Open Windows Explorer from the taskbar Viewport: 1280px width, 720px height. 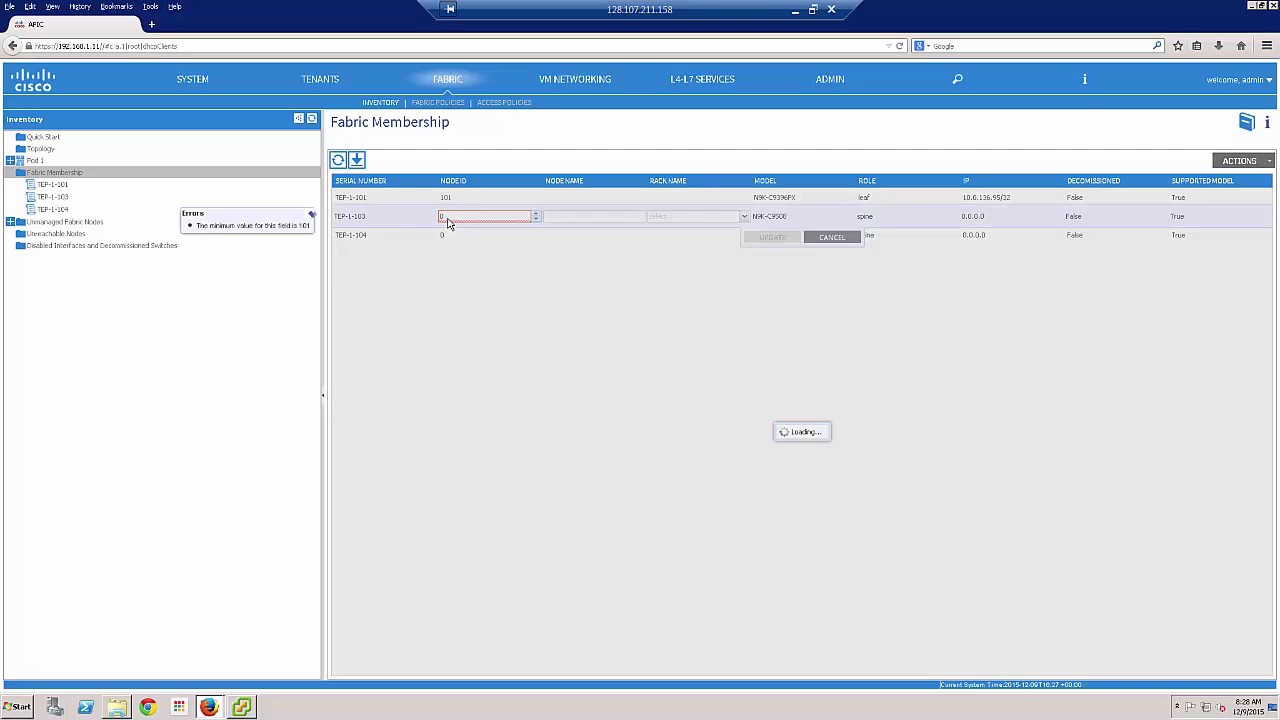(x=116, y=708)
